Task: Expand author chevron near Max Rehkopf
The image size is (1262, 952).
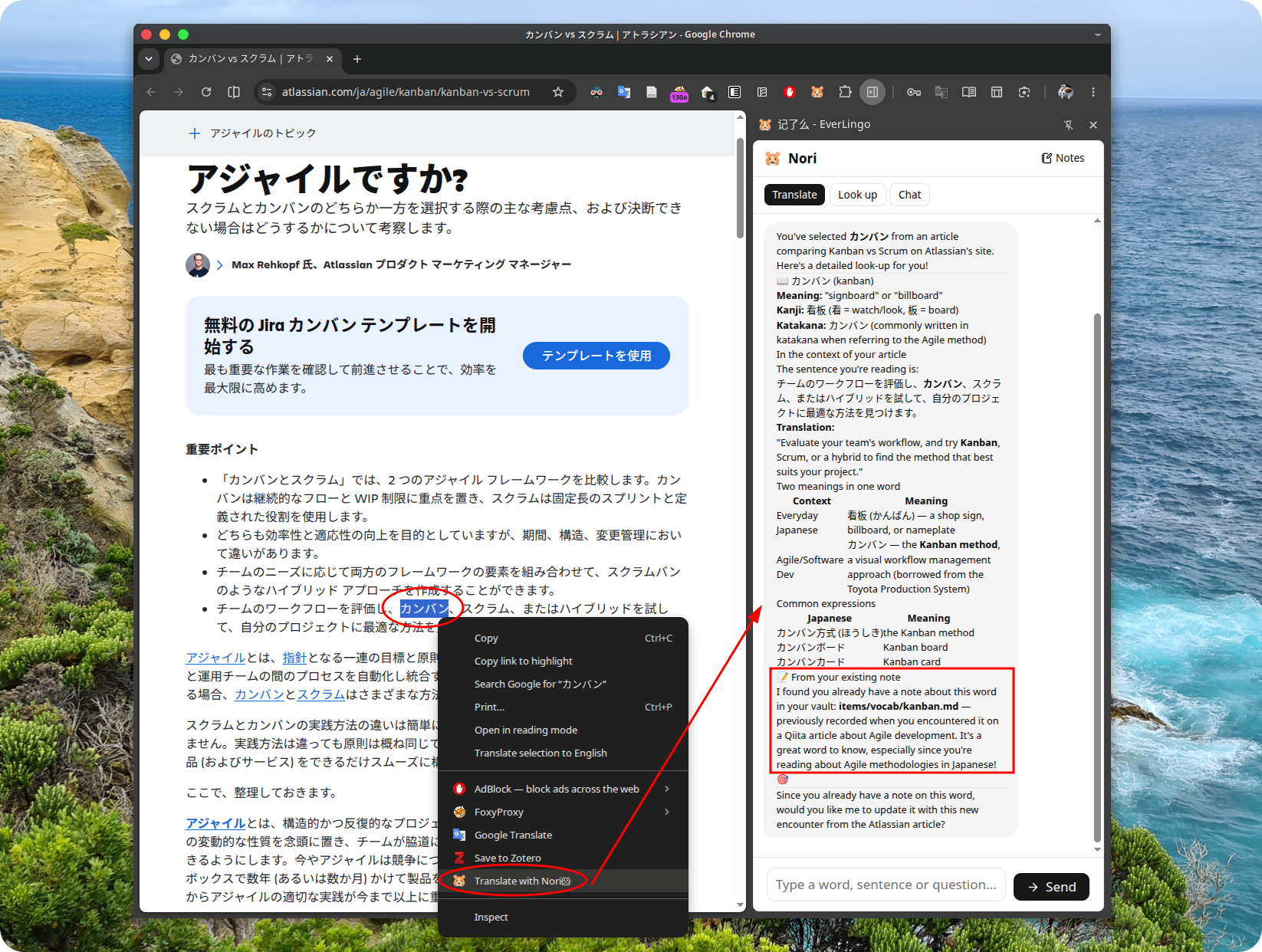Action: coord(220,265)
